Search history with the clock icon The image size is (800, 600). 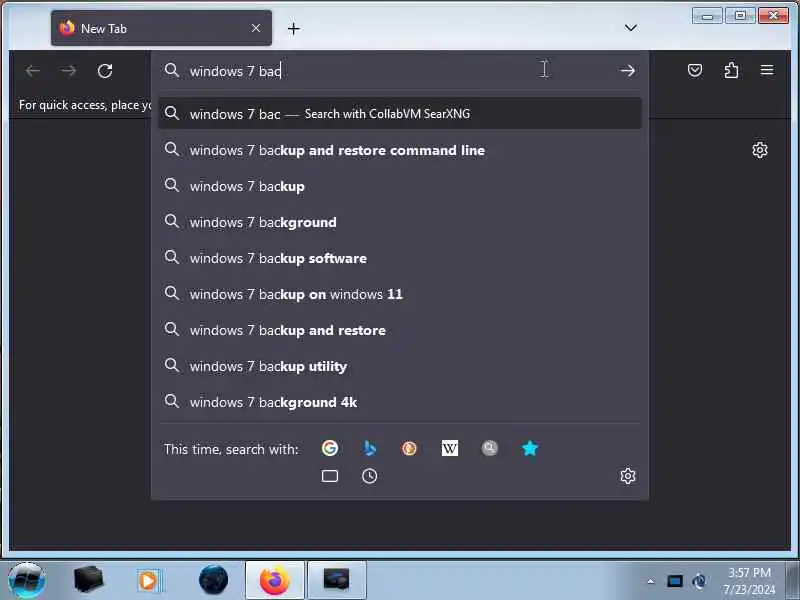click(369, 476)
